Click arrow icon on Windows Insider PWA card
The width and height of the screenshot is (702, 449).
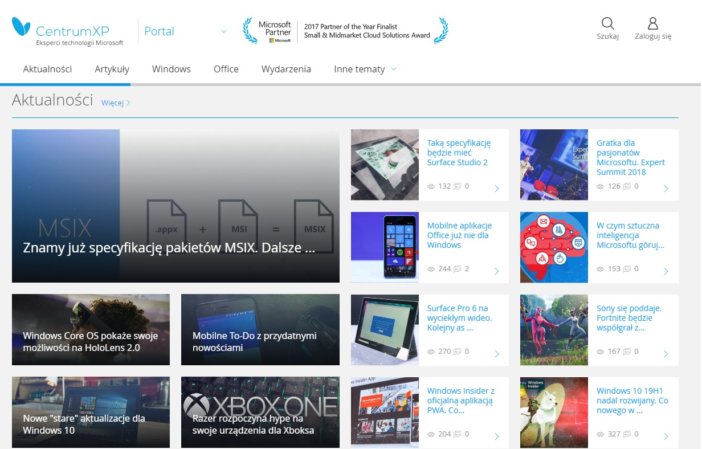497,436
